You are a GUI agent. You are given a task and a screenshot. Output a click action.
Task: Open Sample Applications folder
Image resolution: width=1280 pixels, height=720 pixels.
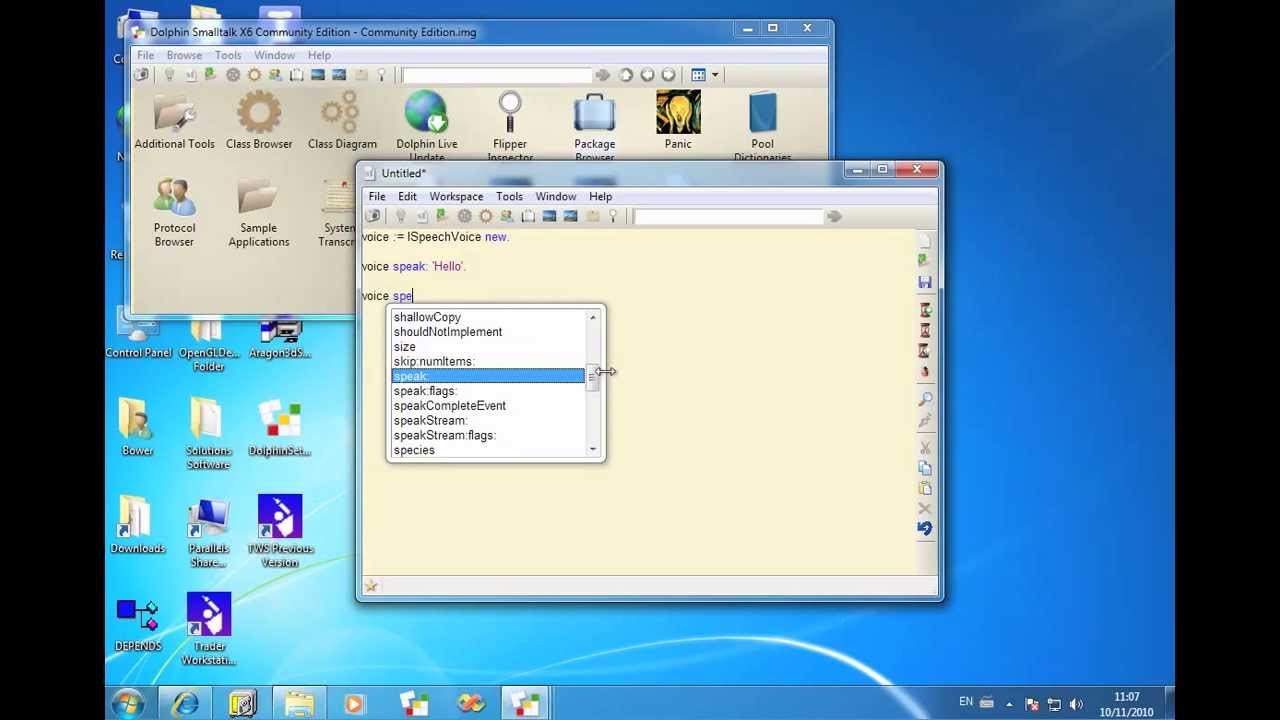click(258, 212)
